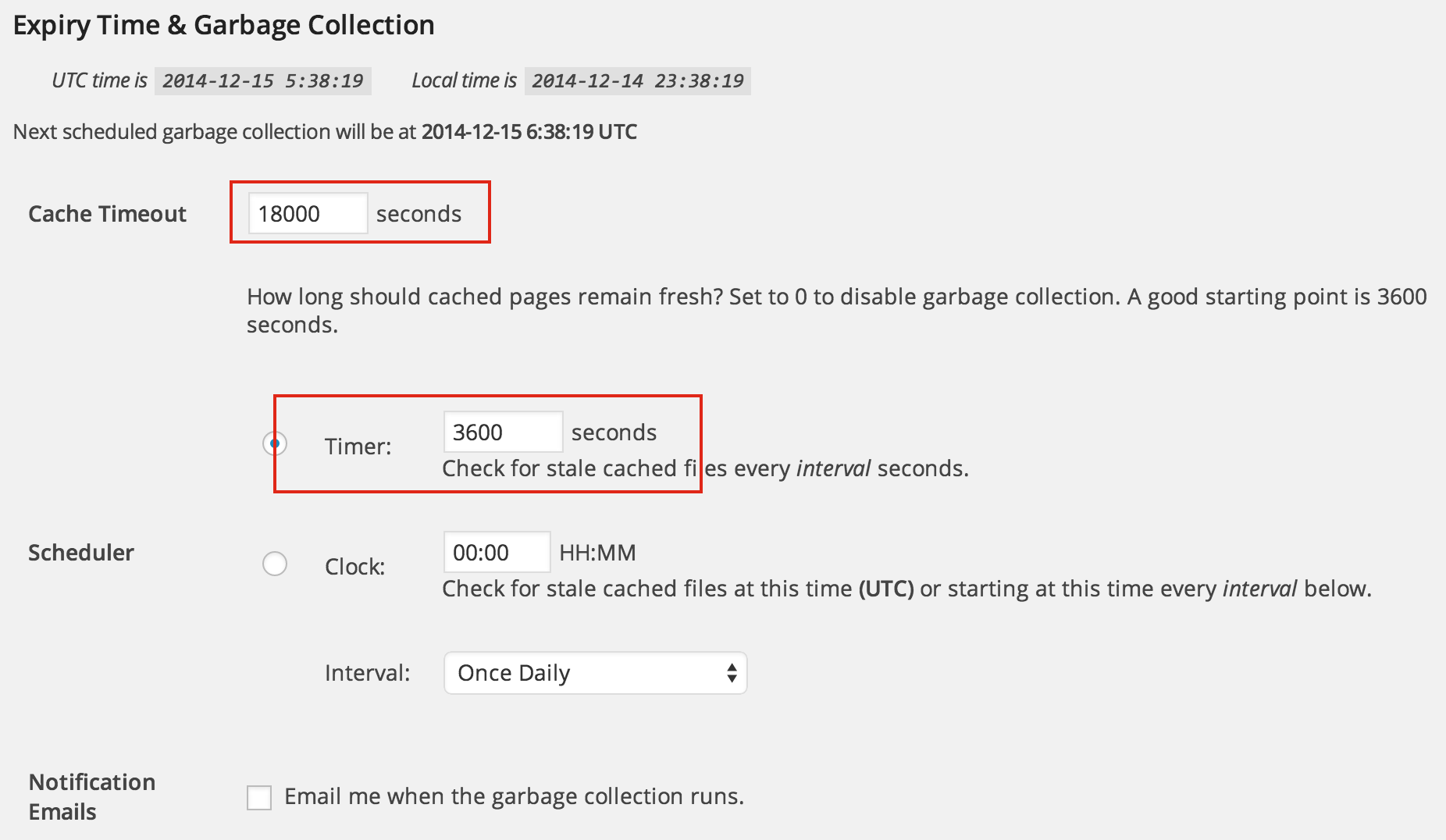Click the UTC time value 2014-12-15 5:38:19
The image size is (1446, 840).
pyautogui.click(x=263, y=80)
